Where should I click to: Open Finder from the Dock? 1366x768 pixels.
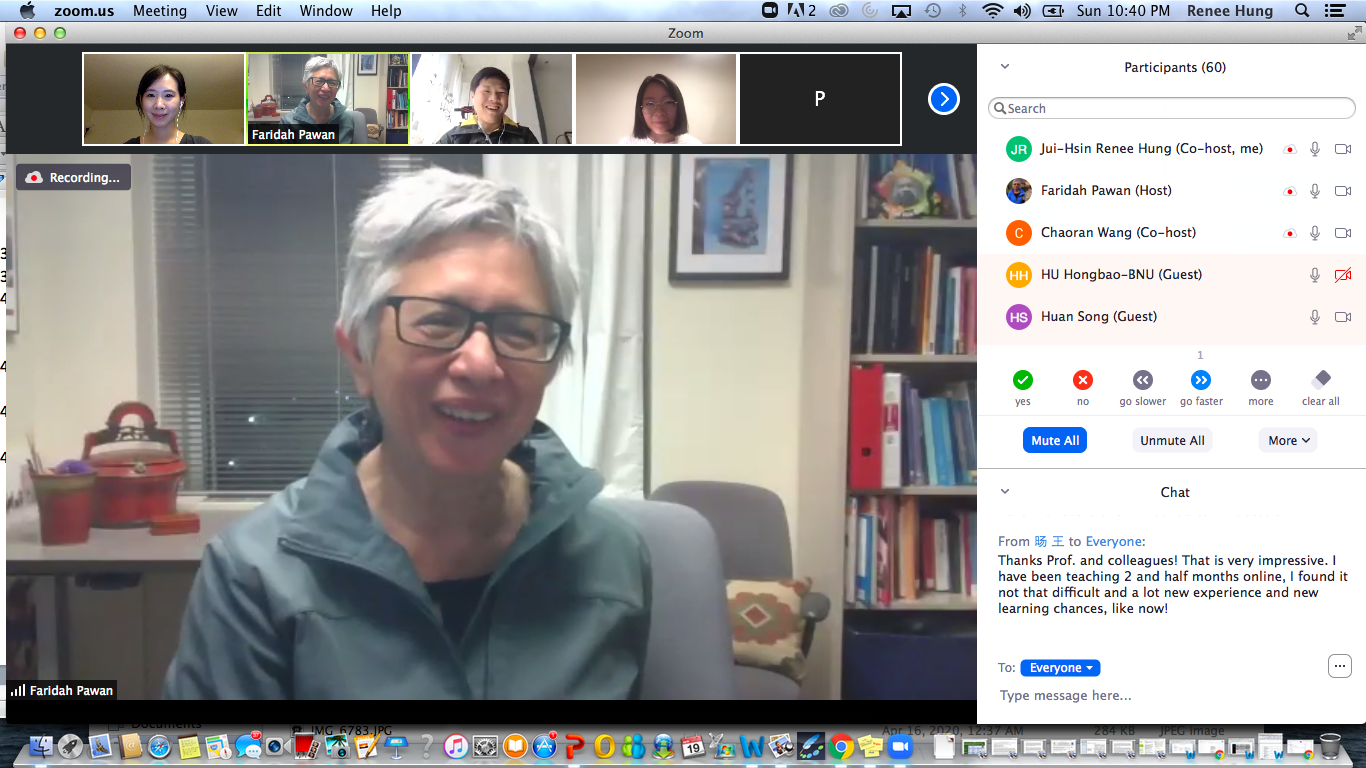[41, 746]
